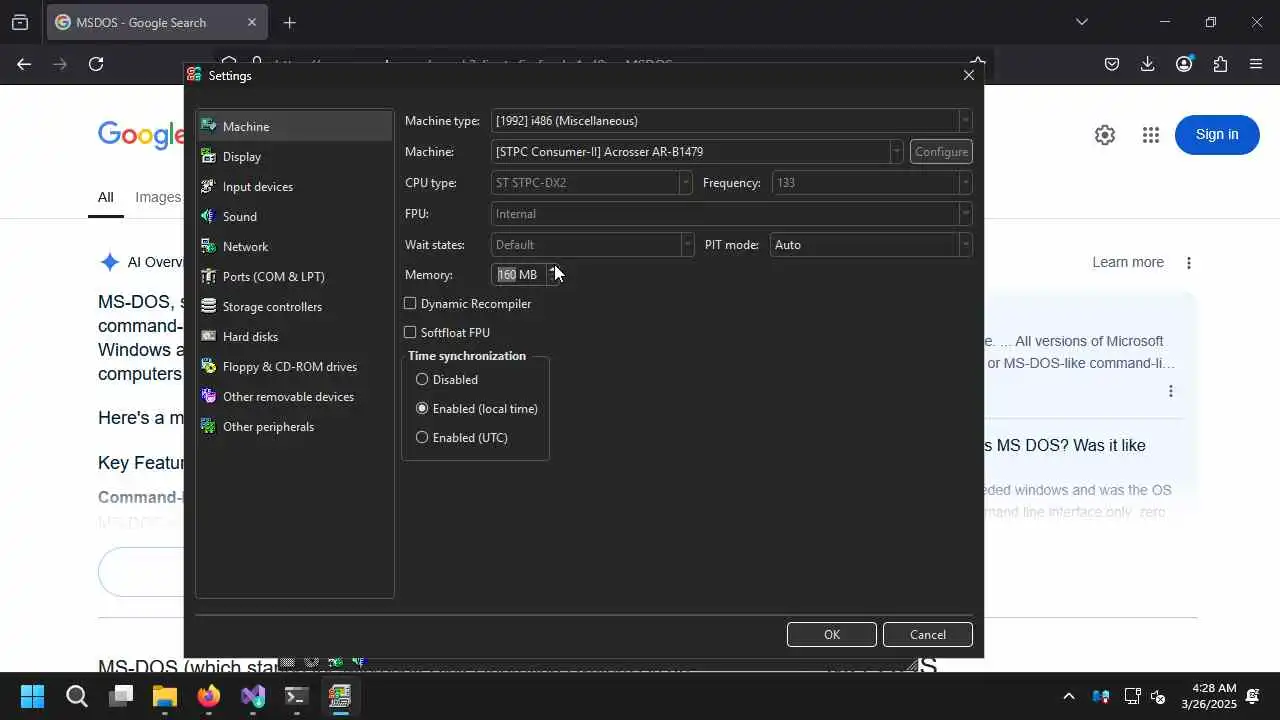Select Enabled (local time) synchronization

click(422, 408)
